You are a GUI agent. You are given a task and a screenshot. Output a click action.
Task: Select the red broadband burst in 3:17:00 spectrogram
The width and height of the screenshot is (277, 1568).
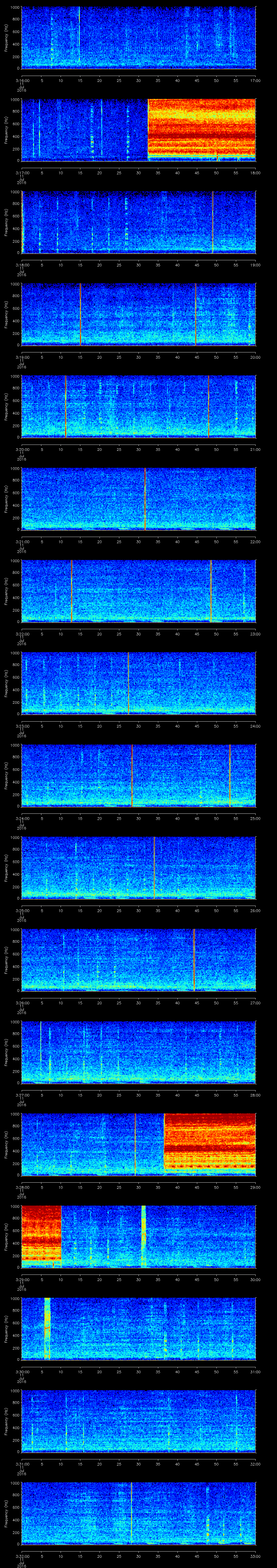202,129
